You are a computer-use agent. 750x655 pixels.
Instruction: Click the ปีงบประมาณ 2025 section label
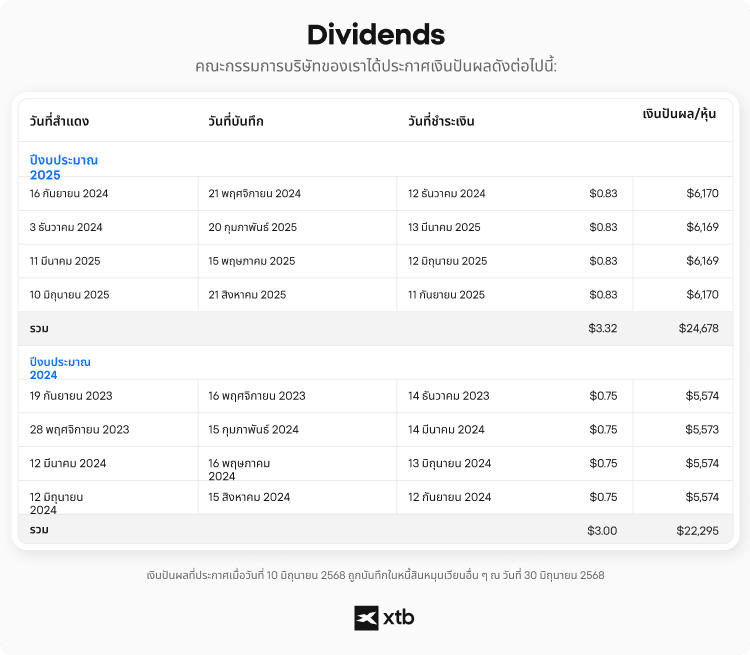coord(64,167)
